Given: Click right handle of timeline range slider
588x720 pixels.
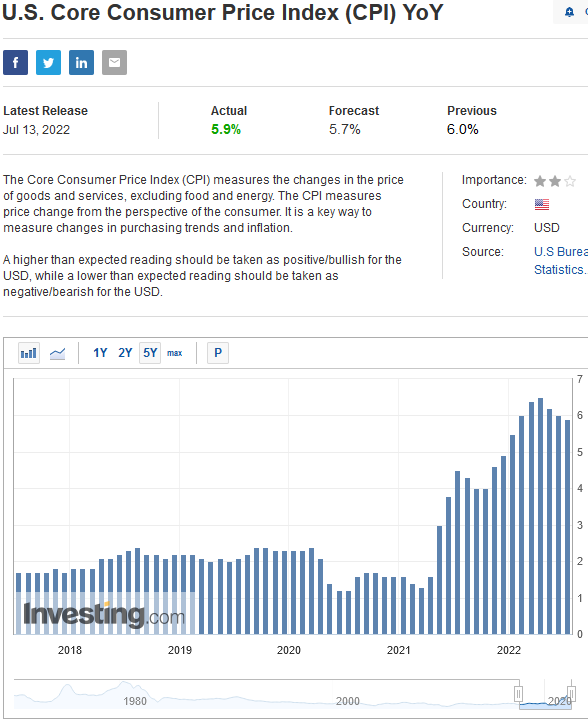Looking at the screenshot, I should 571,693.
